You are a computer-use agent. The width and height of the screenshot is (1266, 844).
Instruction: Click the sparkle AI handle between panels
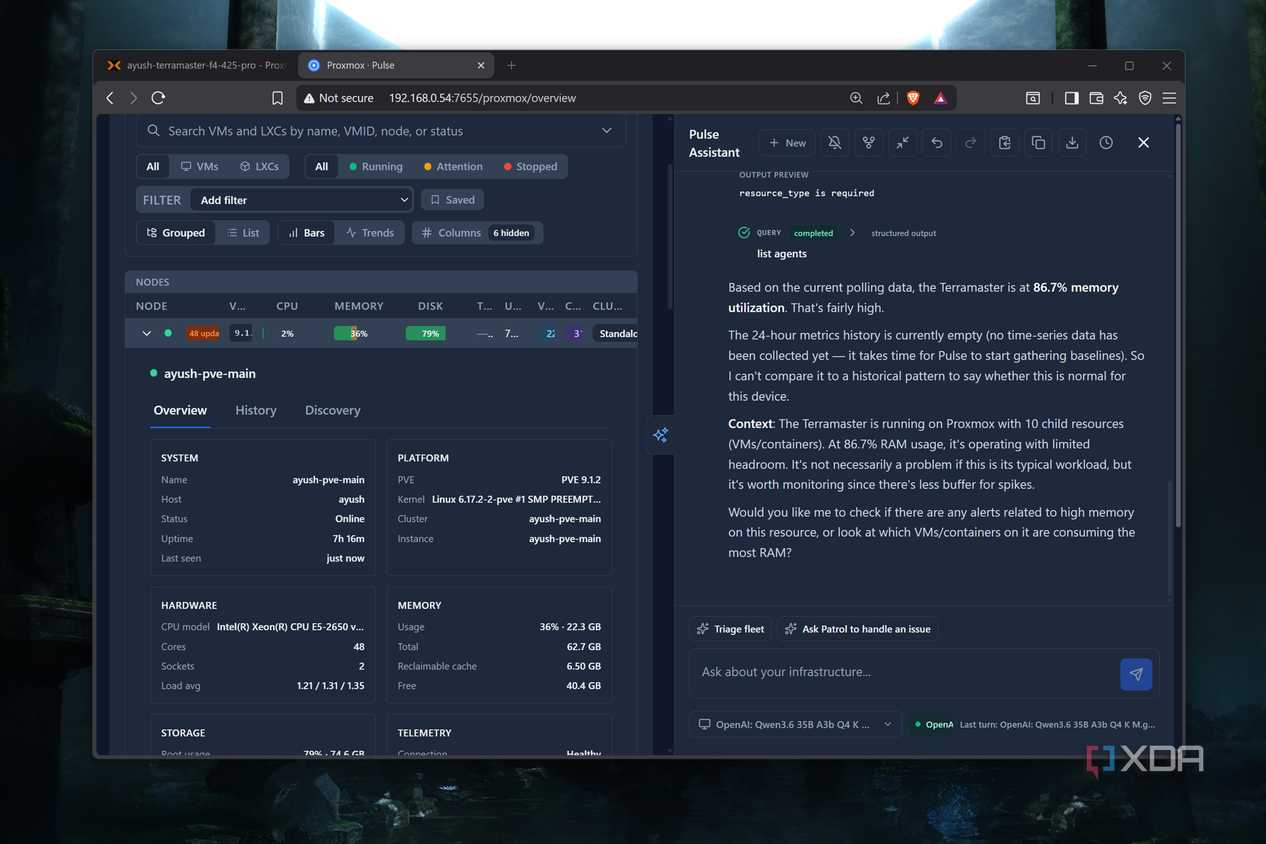pos(660,435)
